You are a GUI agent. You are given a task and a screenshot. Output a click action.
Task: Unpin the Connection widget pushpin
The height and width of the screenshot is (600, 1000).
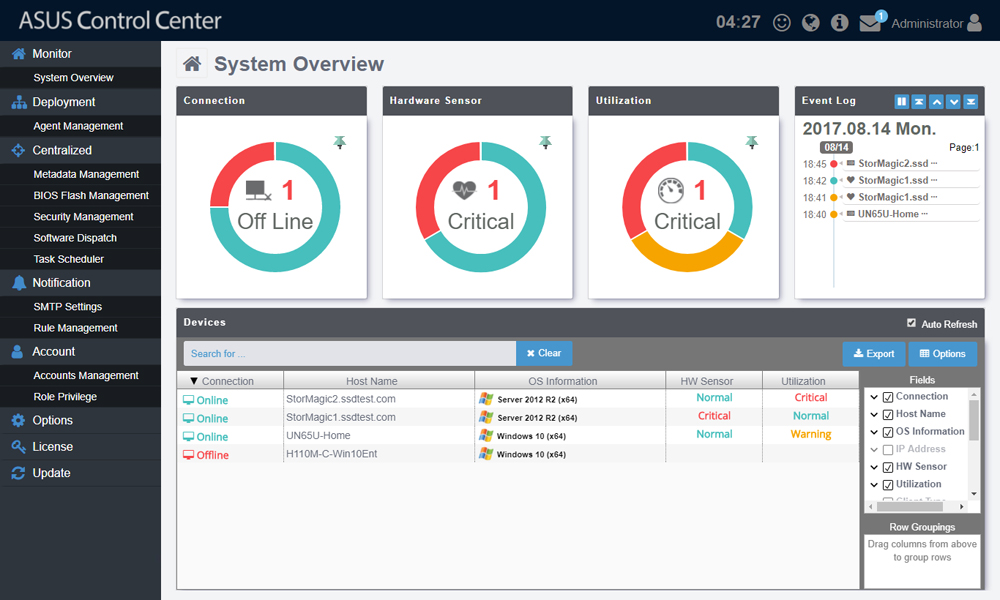(x=339, y=142)
